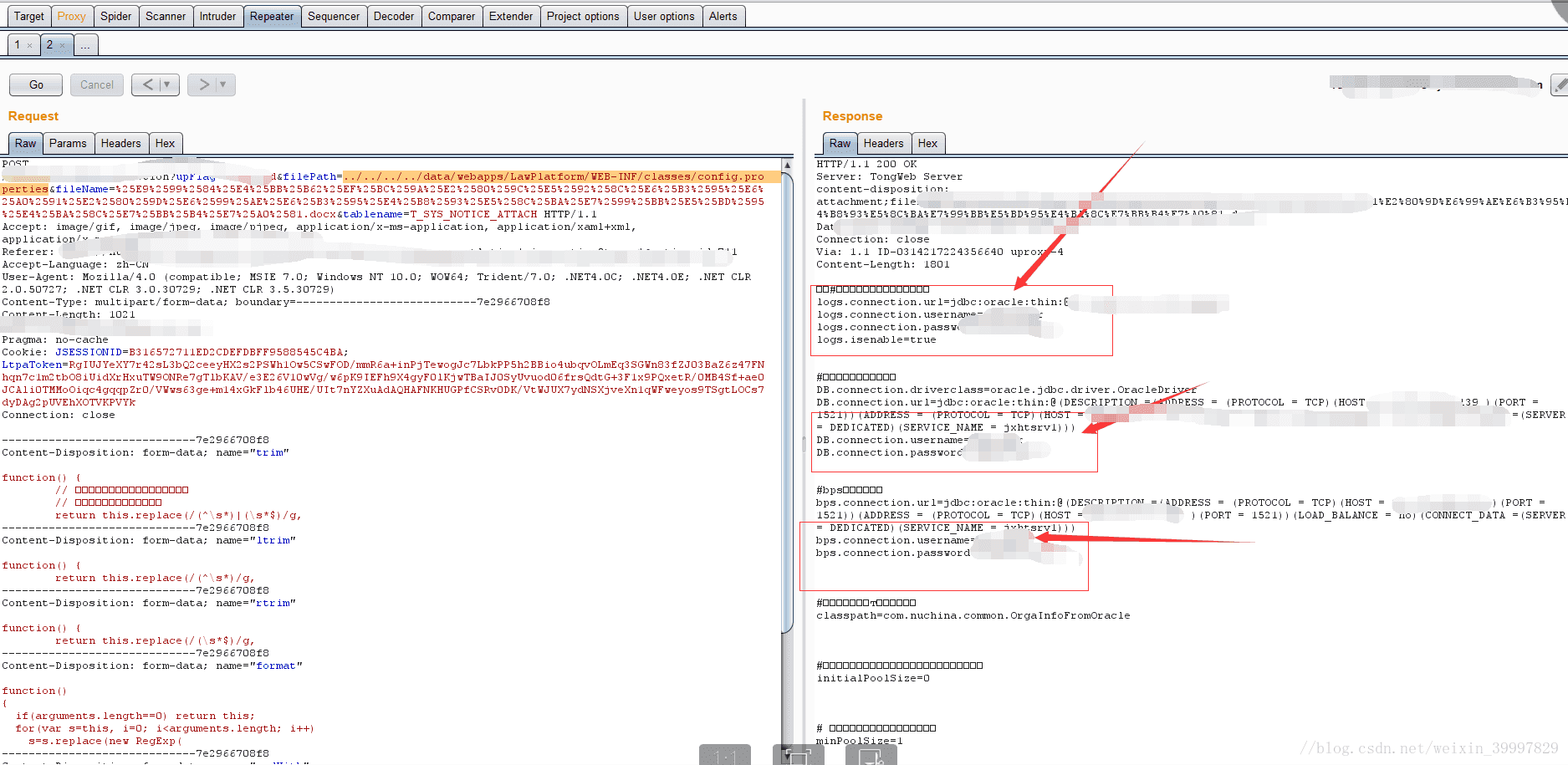
Task: Click the form-data name "ltrim" line
Action: point(149,540)
